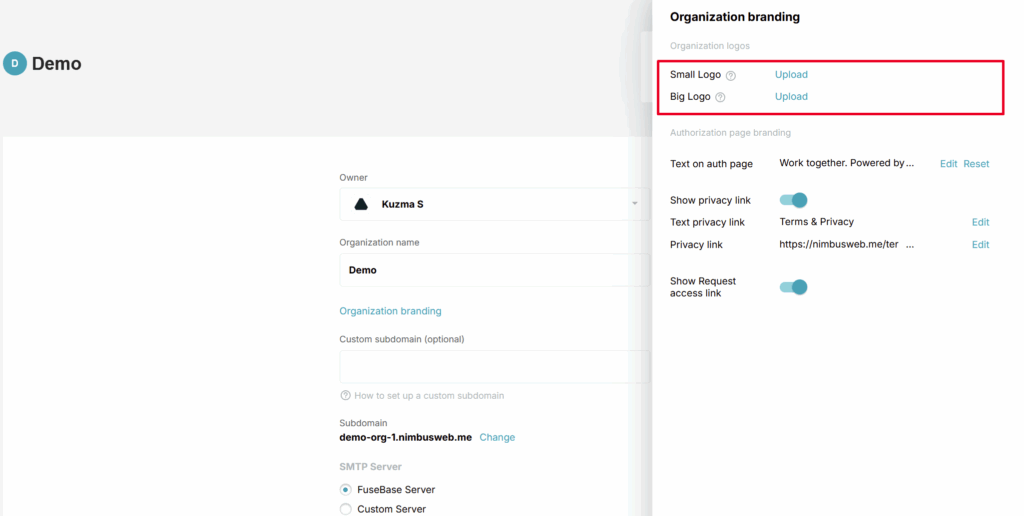Disable the Show privacy link toggle
The width and height of the screenshot is (1024, 516).
[x=793, y=200]
